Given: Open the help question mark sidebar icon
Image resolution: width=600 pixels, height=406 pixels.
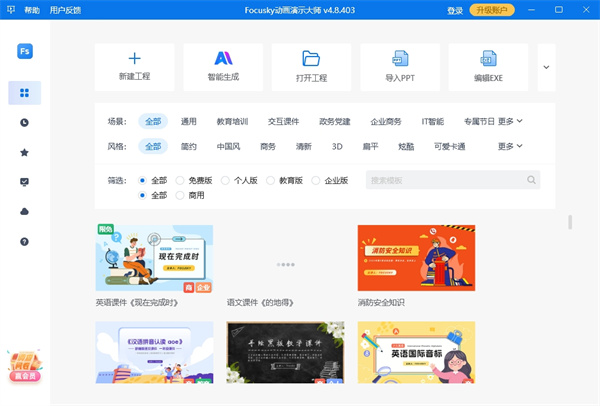Looking at the screenshot, I should pos(24,242).
